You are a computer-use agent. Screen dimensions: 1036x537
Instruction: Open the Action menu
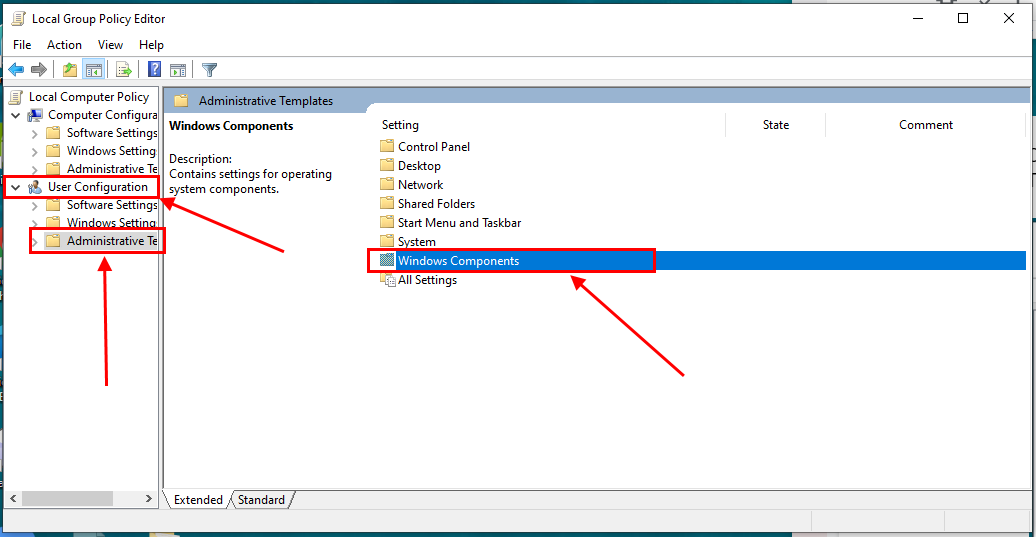pyautogui.click(x=64, y=44)
